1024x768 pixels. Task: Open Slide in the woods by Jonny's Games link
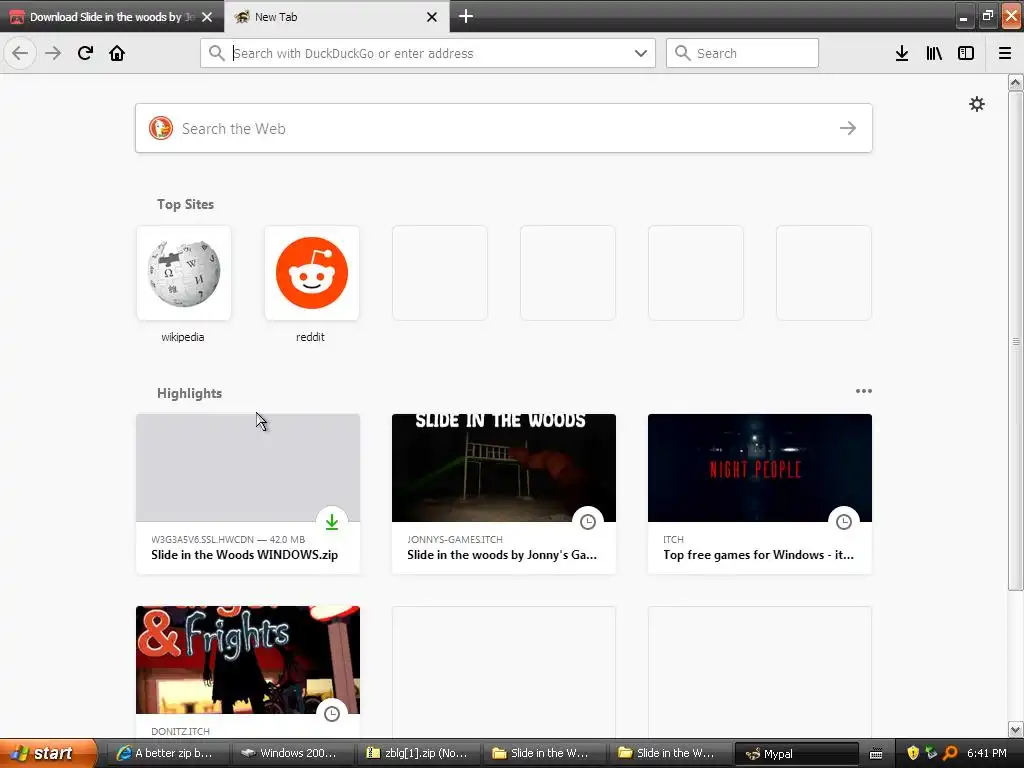(x=502, y=554)
